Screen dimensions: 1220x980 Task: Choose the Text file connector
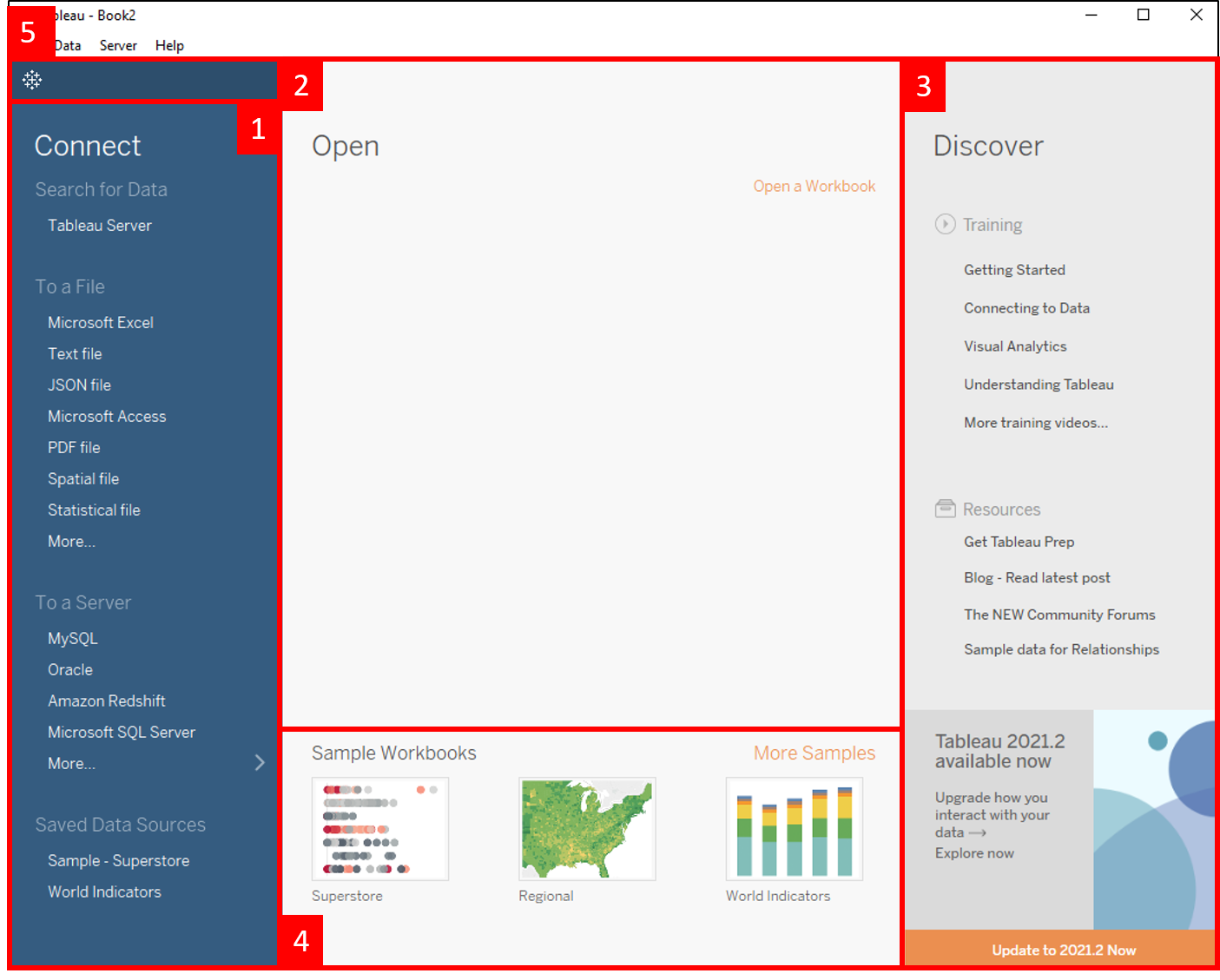(75, 353)
